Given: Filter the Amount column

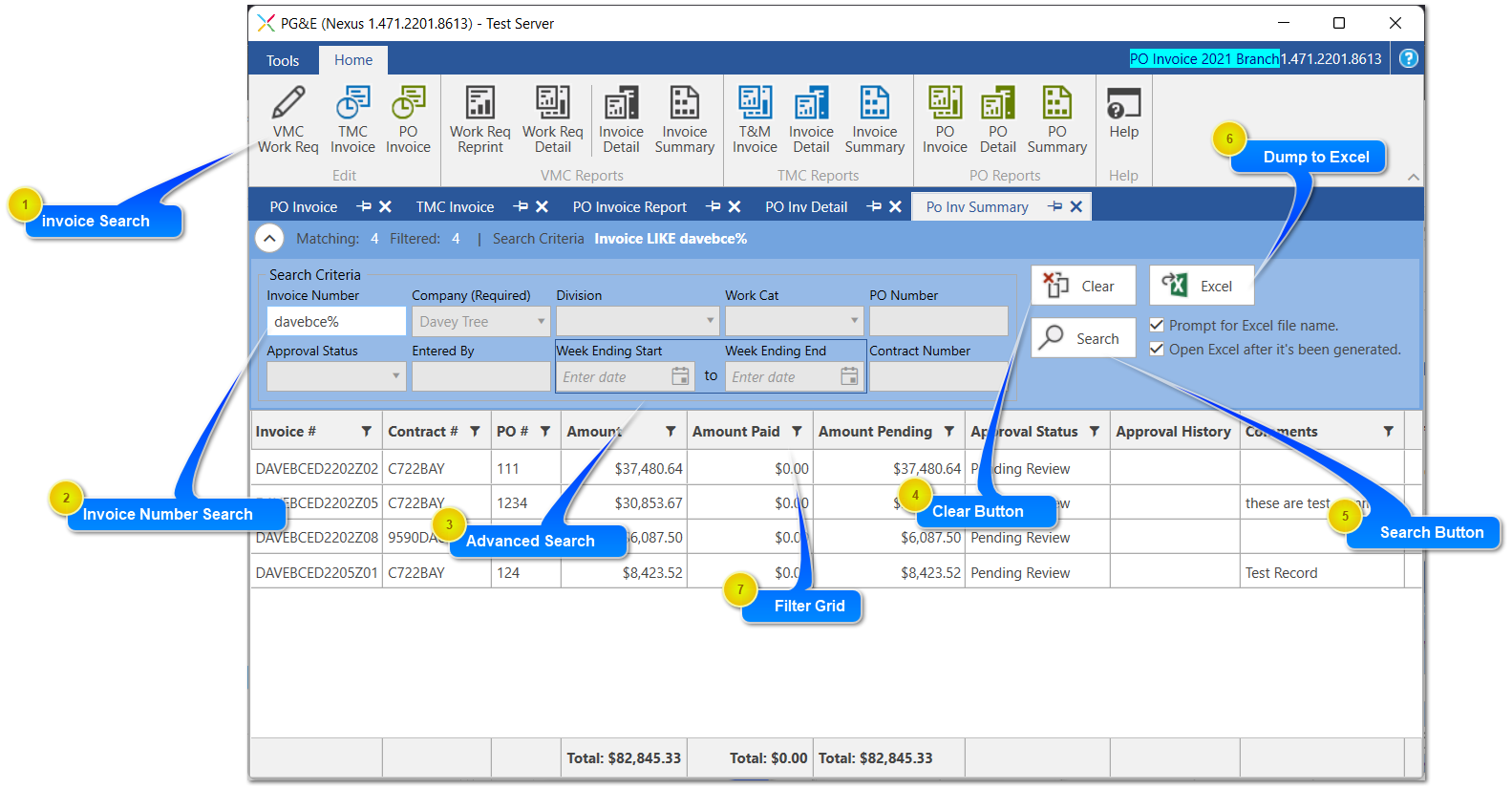Looking at the screenshot, I should (671, 432).
